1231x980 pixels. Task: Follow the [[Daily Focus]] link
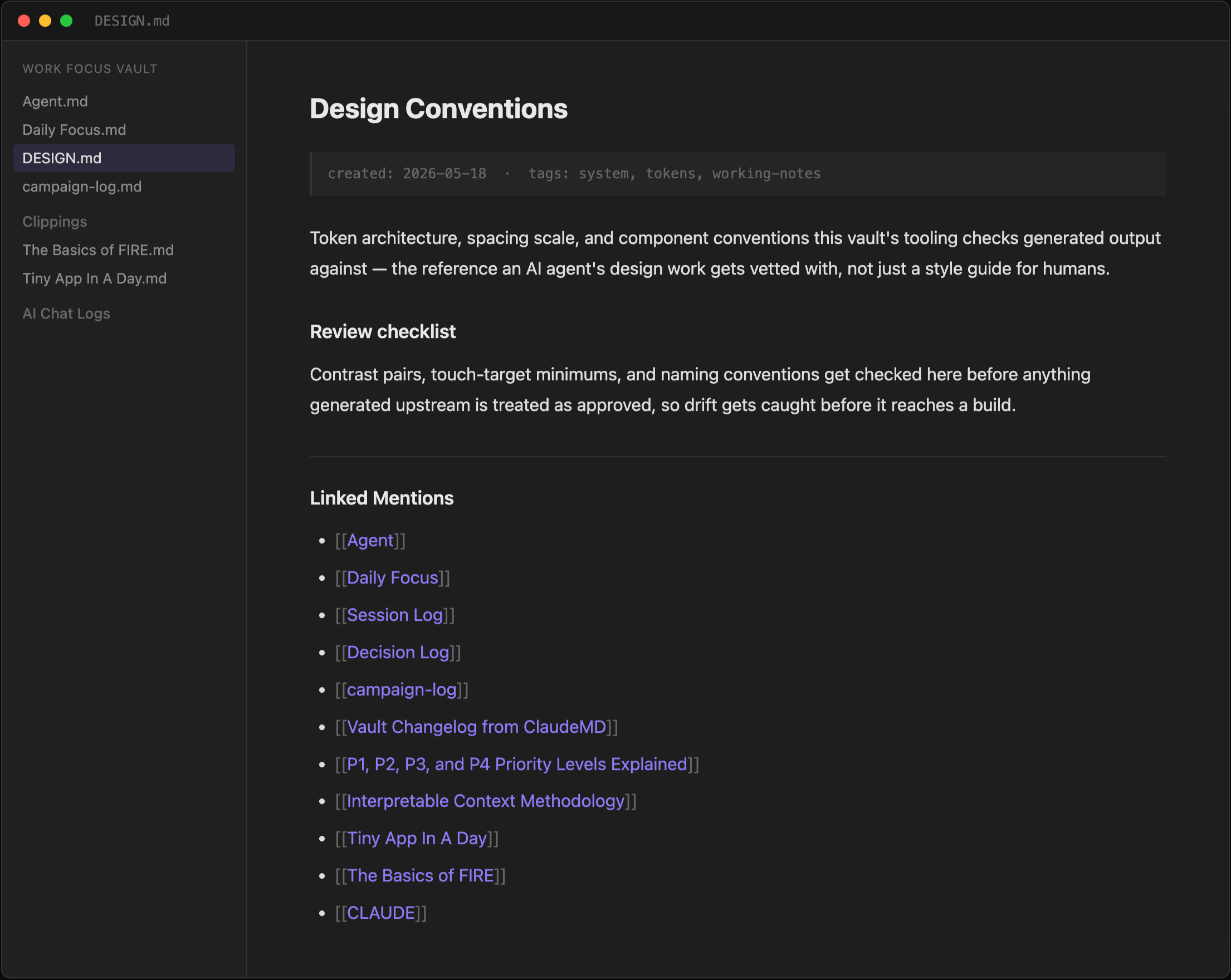tap(393, 577)
